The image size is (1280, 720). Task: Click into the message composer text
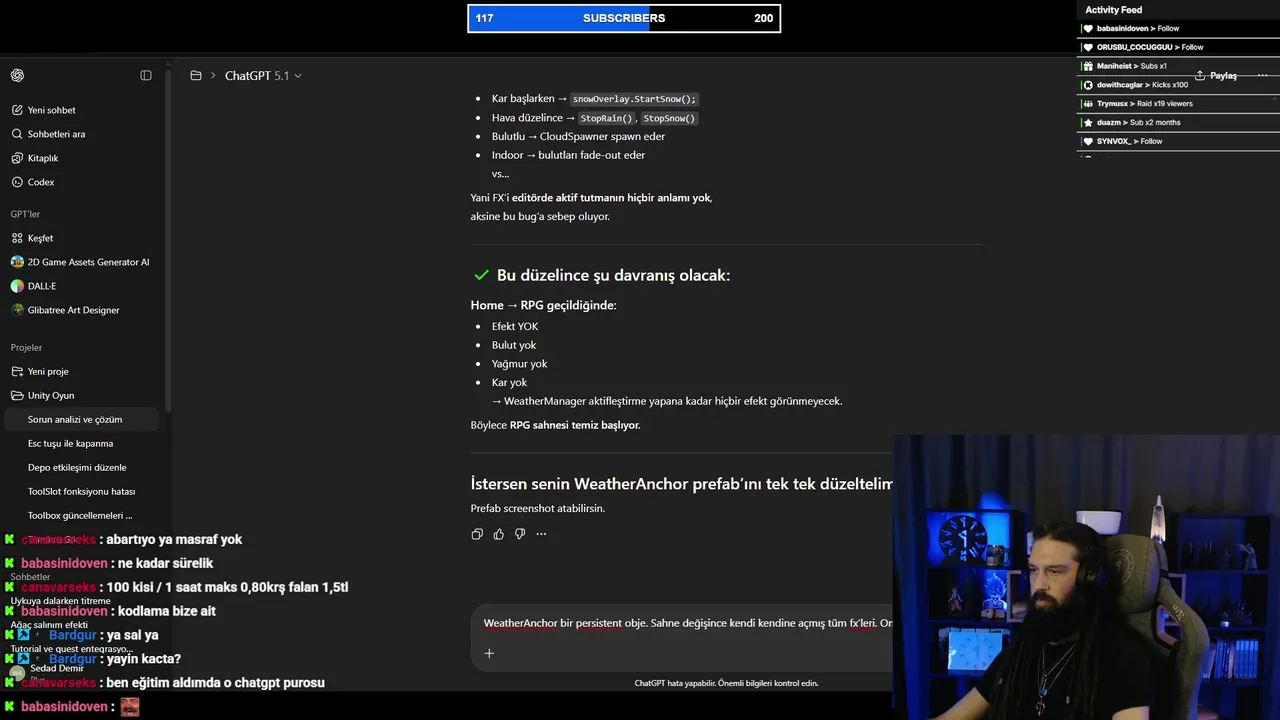coord(687,623)
